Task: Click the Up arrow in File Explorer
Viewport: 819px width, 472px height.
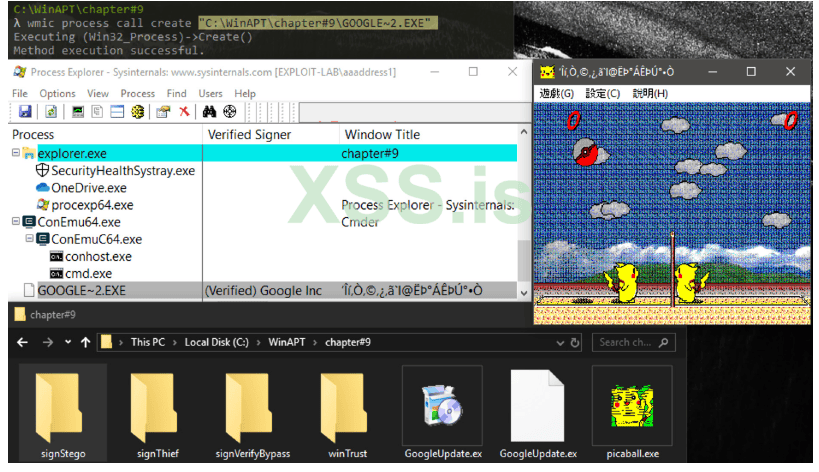Action: click(x=86, y=343)
